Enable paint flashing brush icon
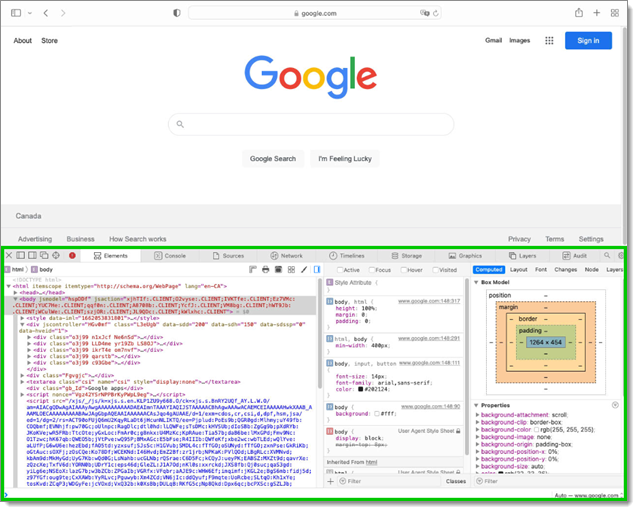Screen dimensions: 638x512 point(304,270)
